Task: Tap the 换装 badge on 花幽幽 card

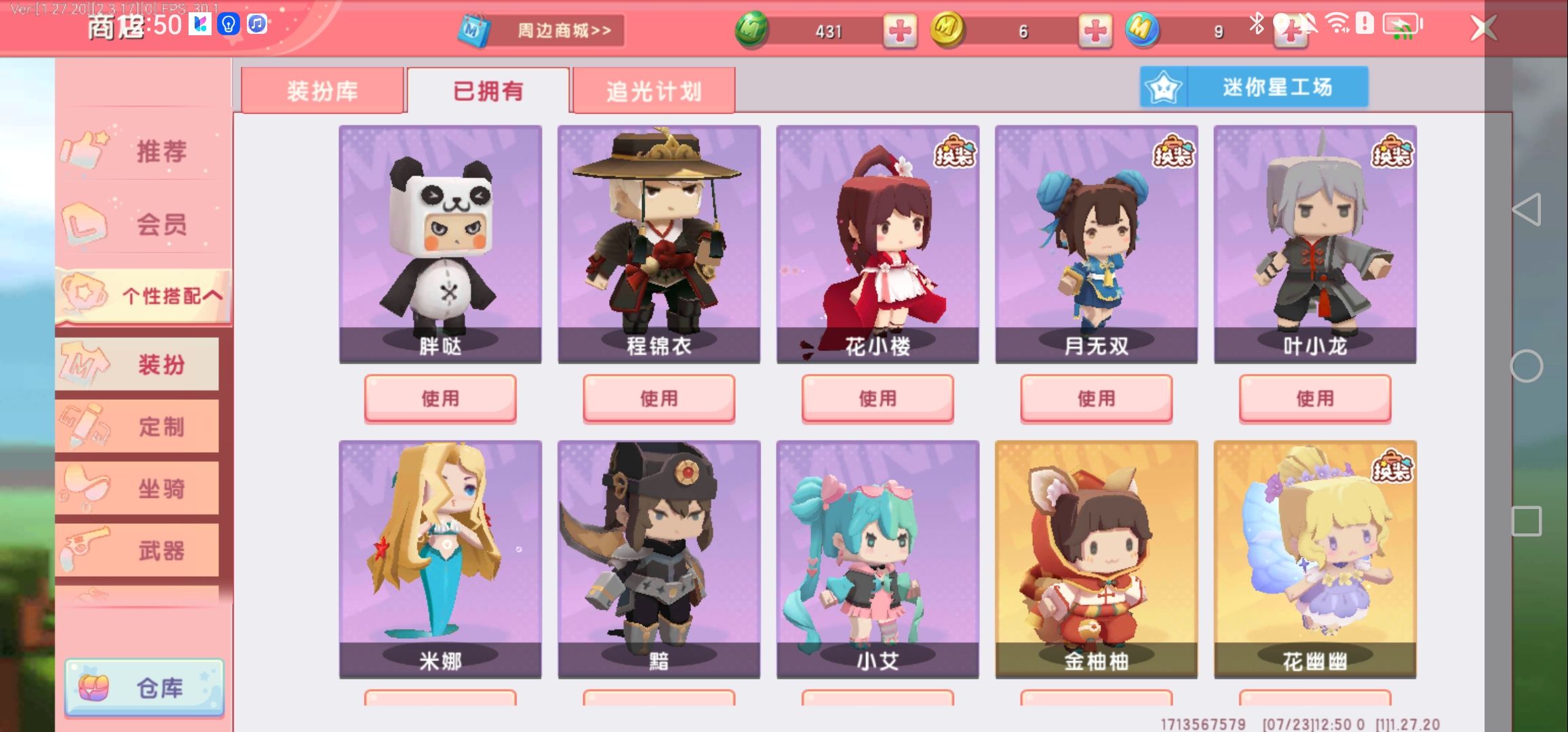Action: [x=1392, y=466]
